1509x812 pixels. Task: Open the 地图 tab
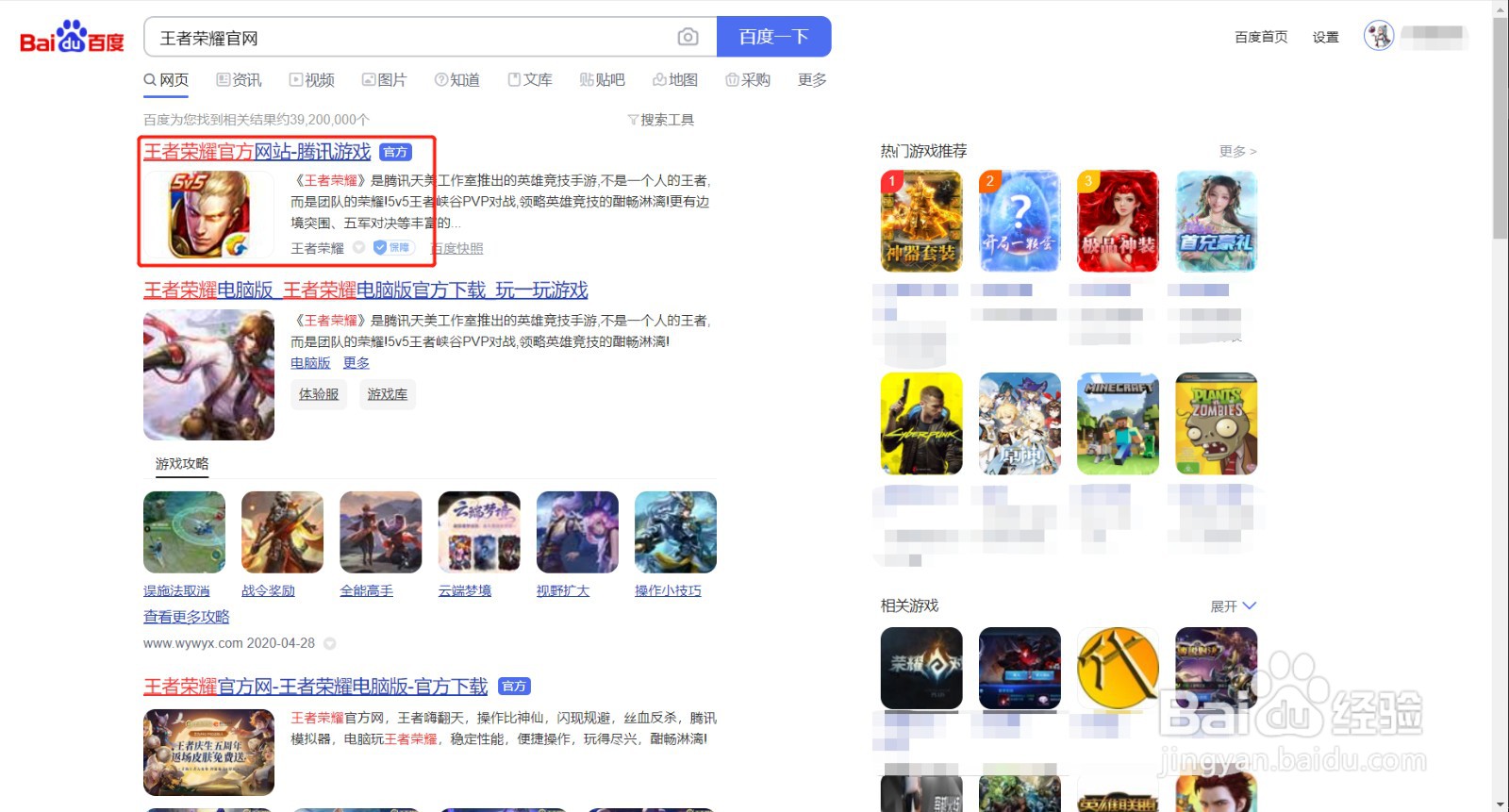pyautogui.click(x=675, y=80)
